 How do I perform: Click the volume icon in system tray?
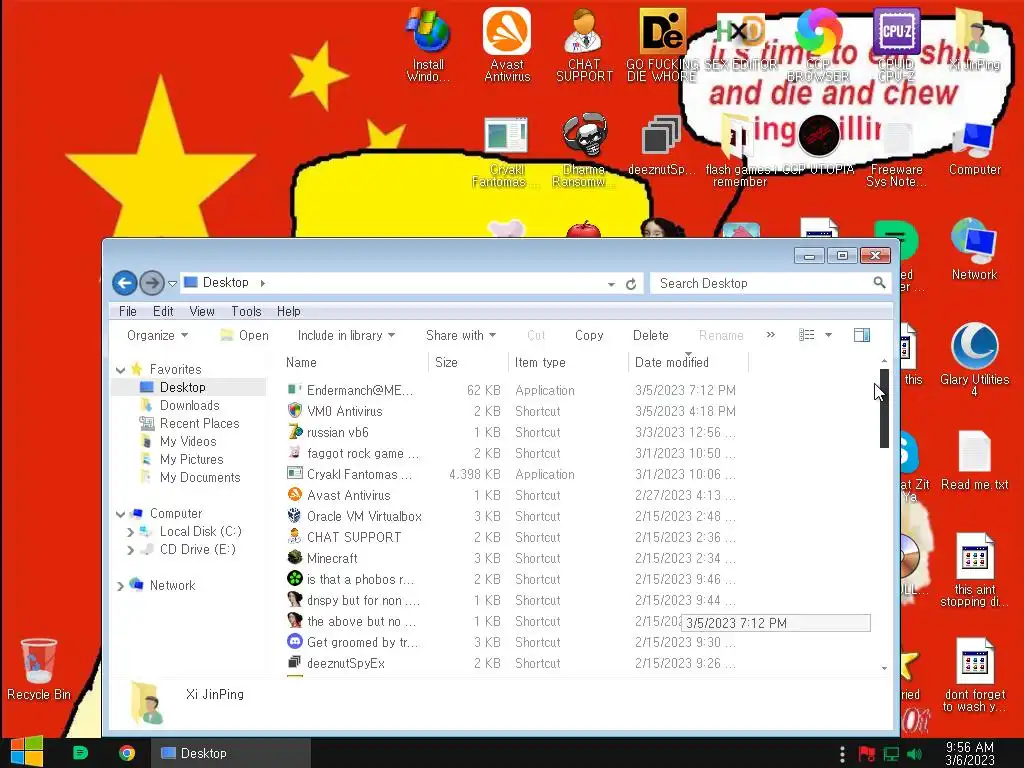(915, 754)
